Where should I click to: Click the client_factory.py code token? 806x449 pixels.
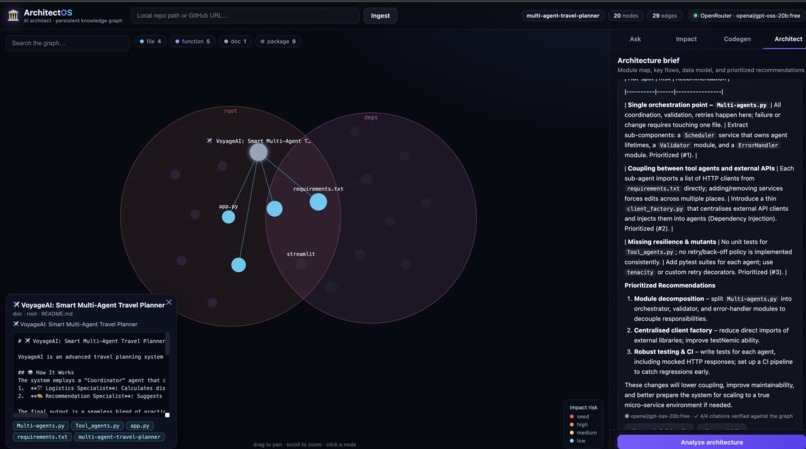654,209
